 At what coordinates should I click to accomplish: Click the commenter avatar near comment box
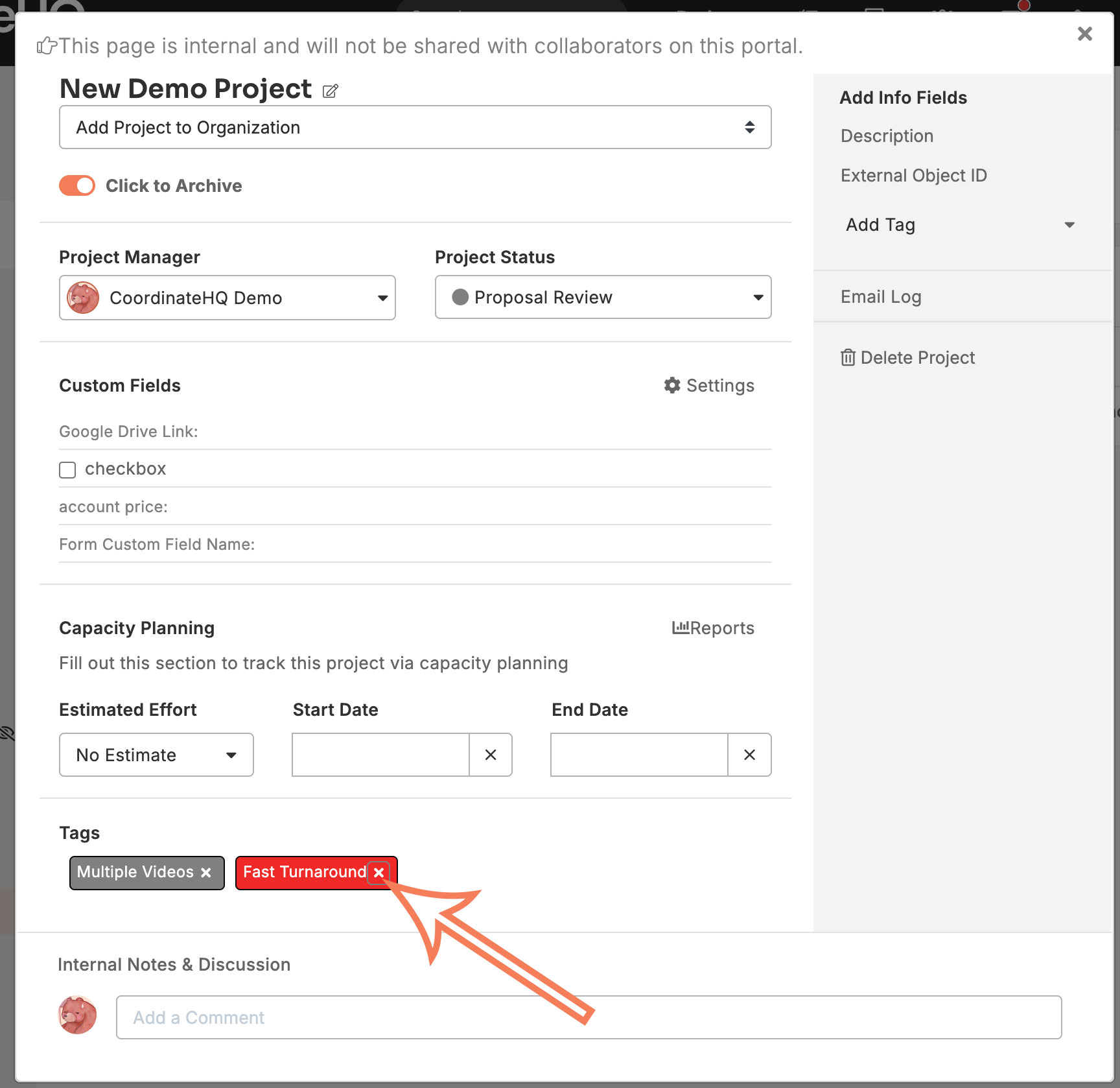pos(77,1015)
